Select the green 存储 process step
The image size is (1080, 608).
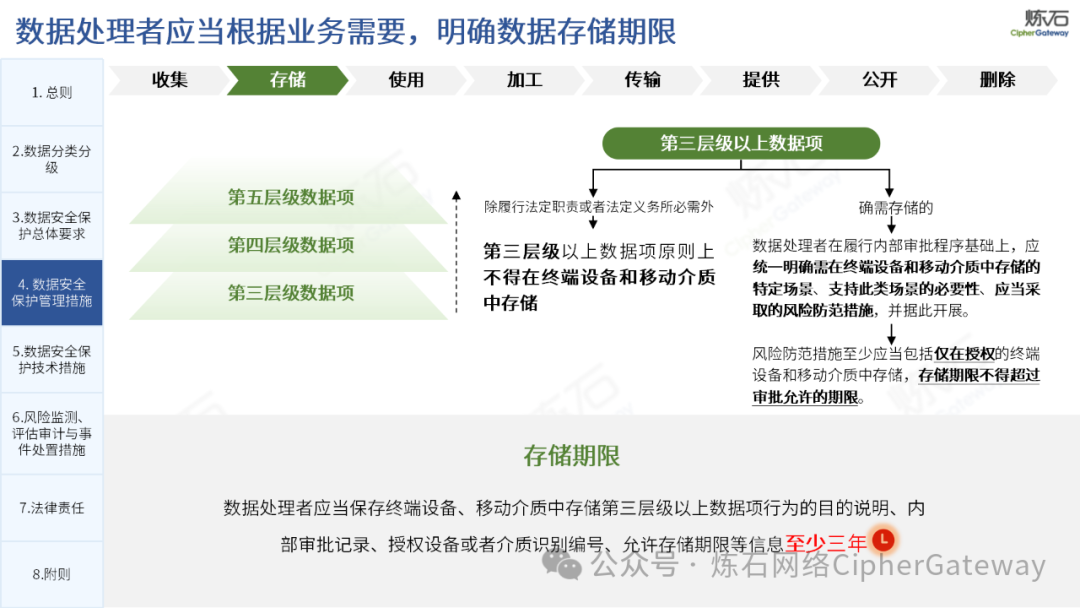(288, 80)
